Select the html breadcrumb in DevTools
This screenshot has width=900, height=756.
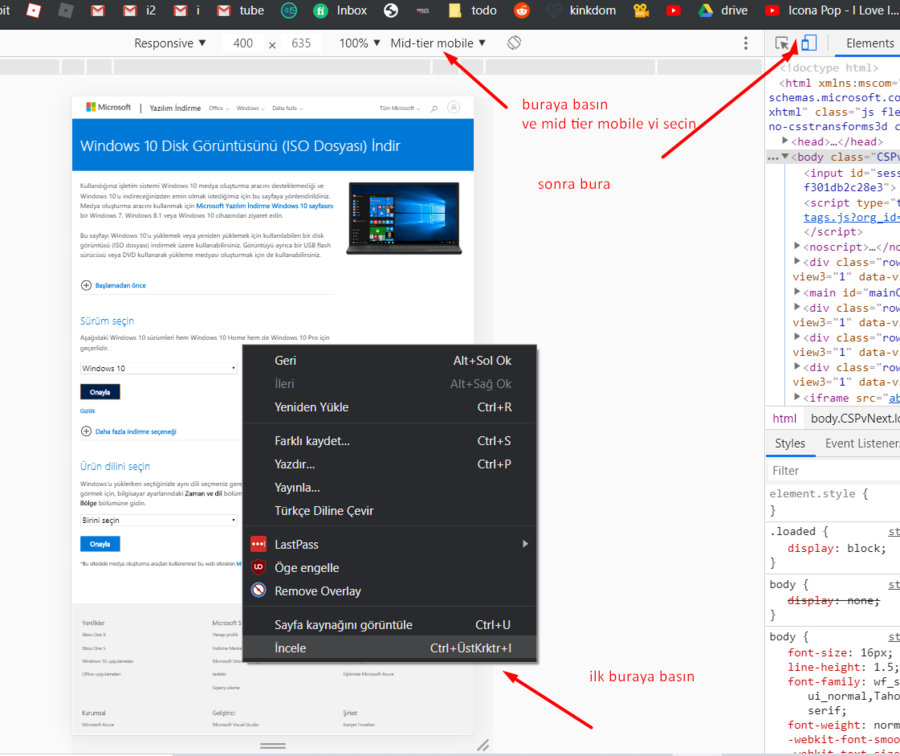pos(784,418)
